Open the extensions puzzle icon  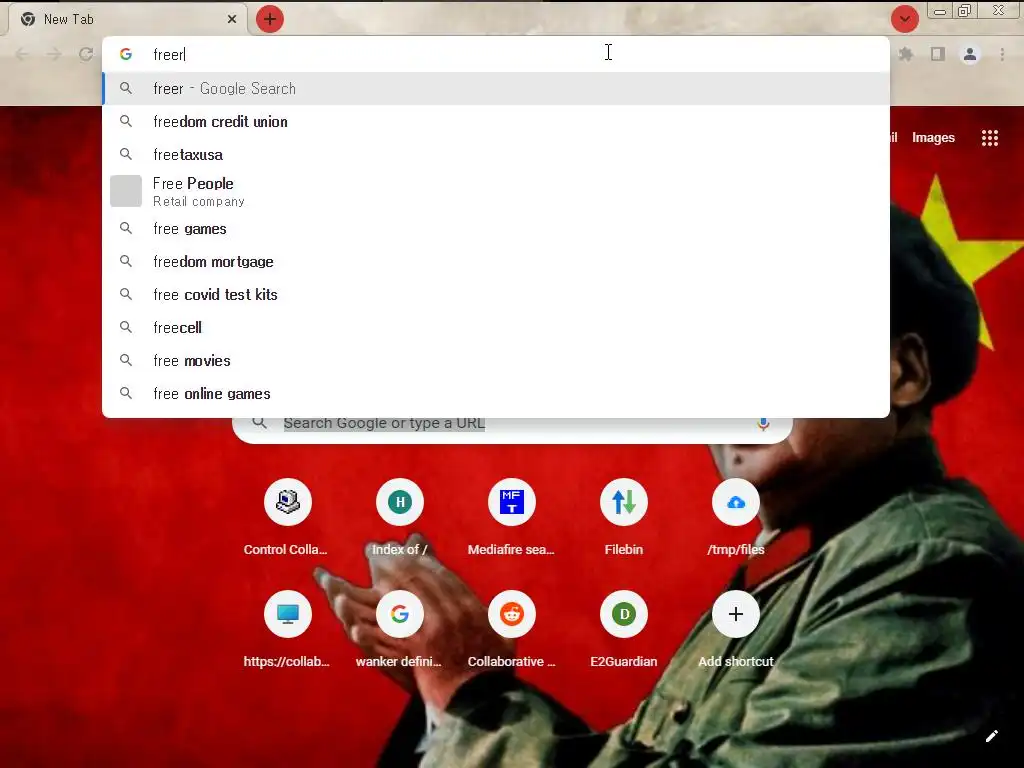click(x=905, y=54)
